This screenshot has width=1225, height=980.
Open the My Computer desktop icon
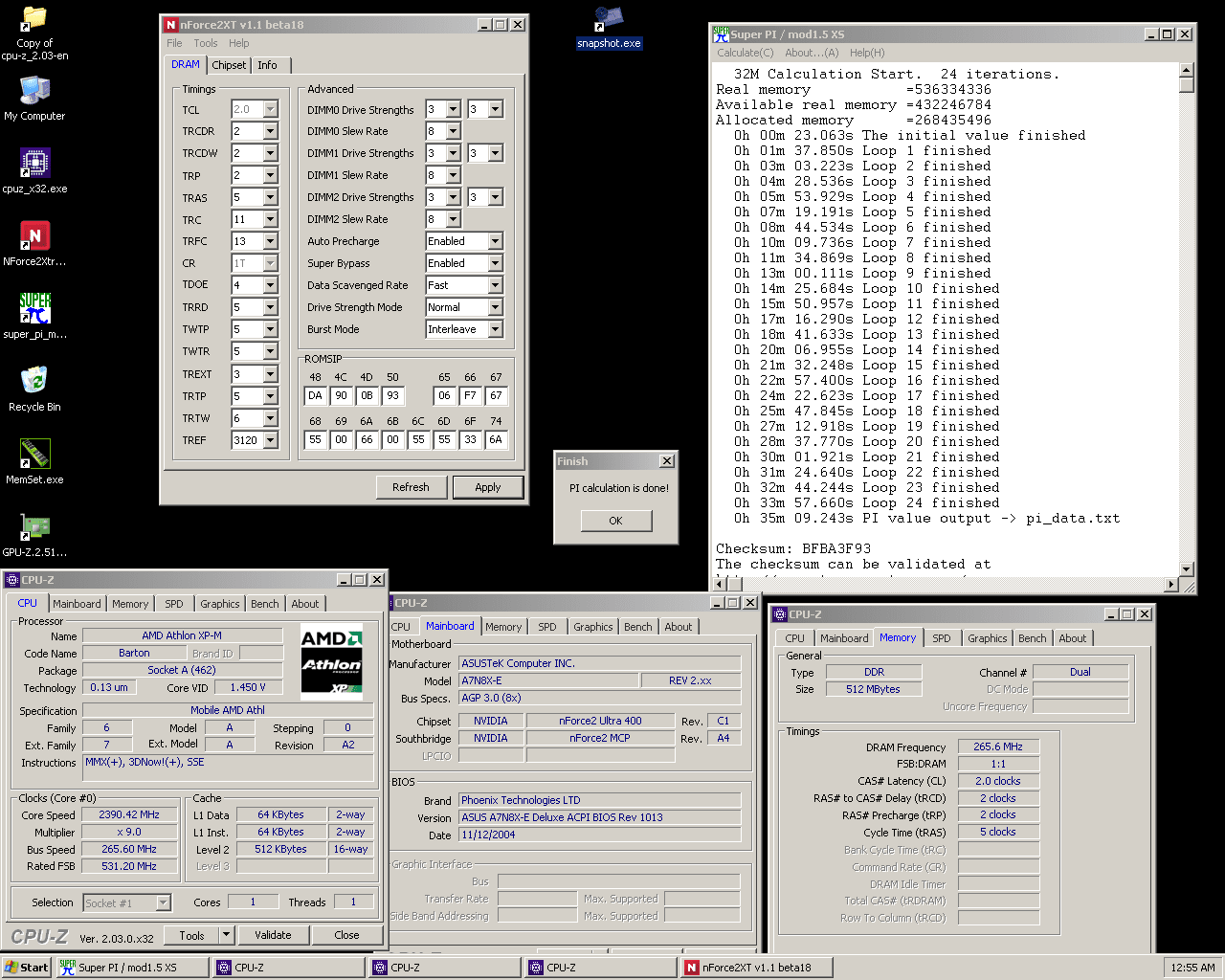point(34,91)
